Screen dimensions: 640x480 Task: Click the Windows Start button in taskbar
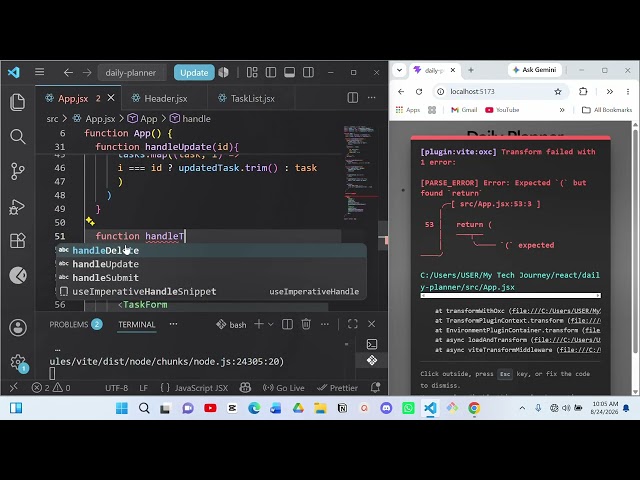[122, 408]
